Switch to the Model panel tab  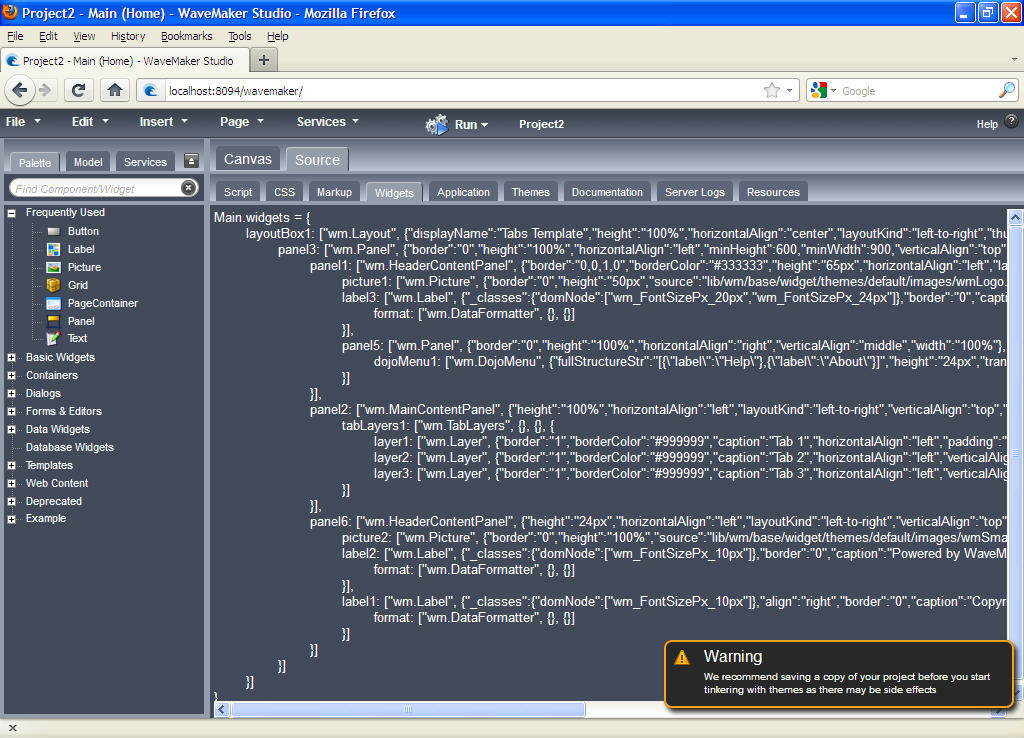coord(88,162)
